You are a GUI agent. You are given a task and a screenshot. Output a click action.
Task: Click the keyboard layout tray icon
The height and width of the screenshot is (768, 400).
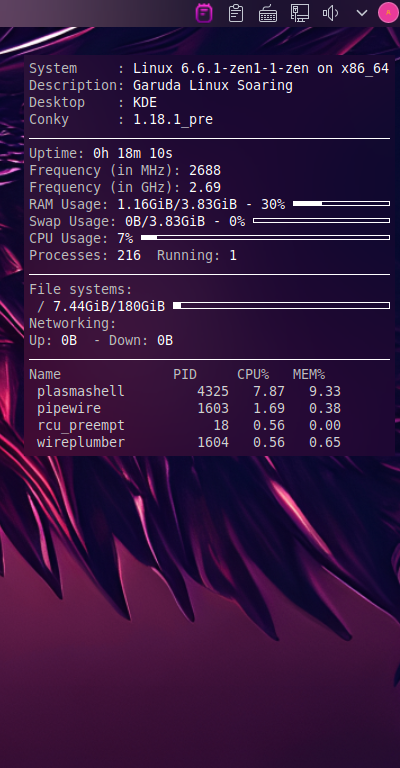[x=268, y=14]
